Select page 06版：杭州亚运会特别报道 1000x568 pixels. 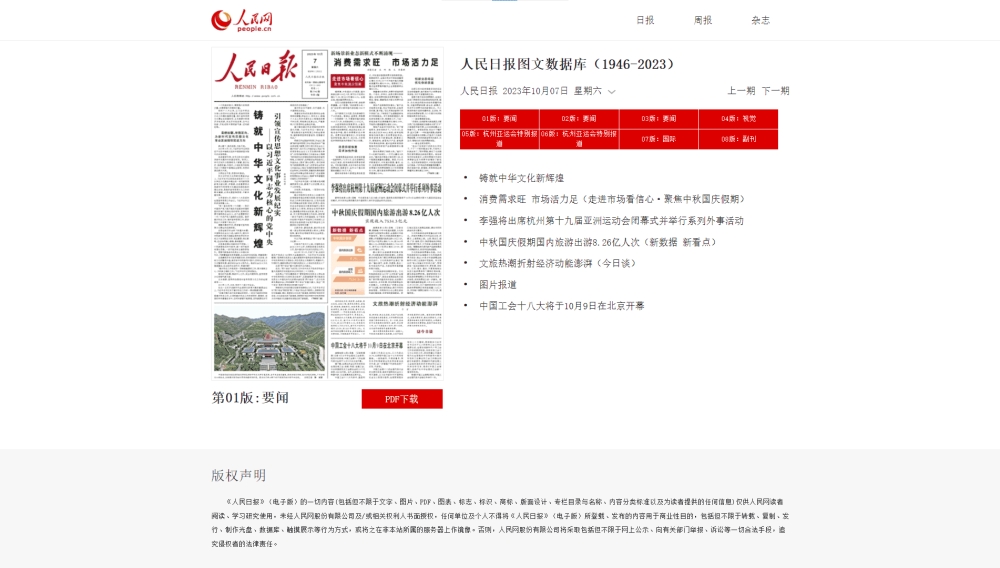pos(579,139)
